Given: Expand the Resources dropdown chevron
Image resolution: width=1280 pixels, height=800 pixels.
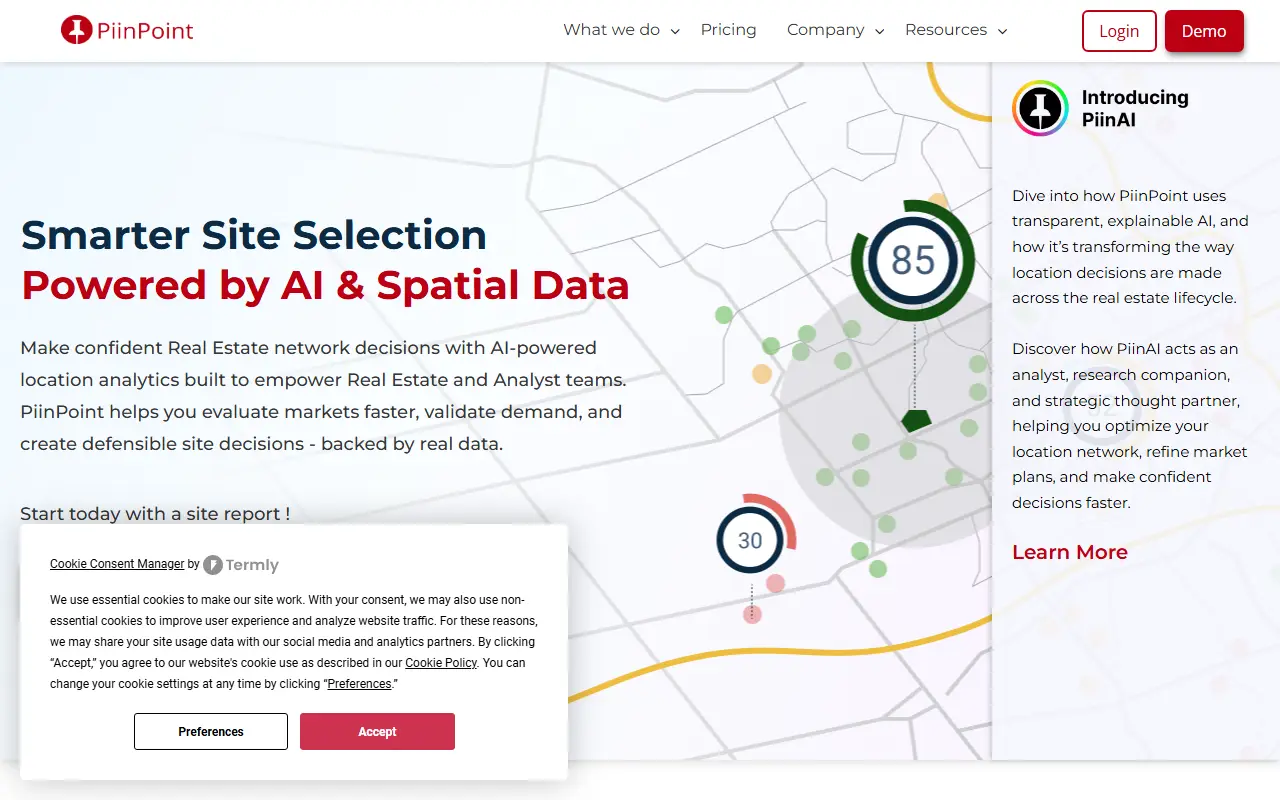Looking at the screenshot, I should 1002,32.
